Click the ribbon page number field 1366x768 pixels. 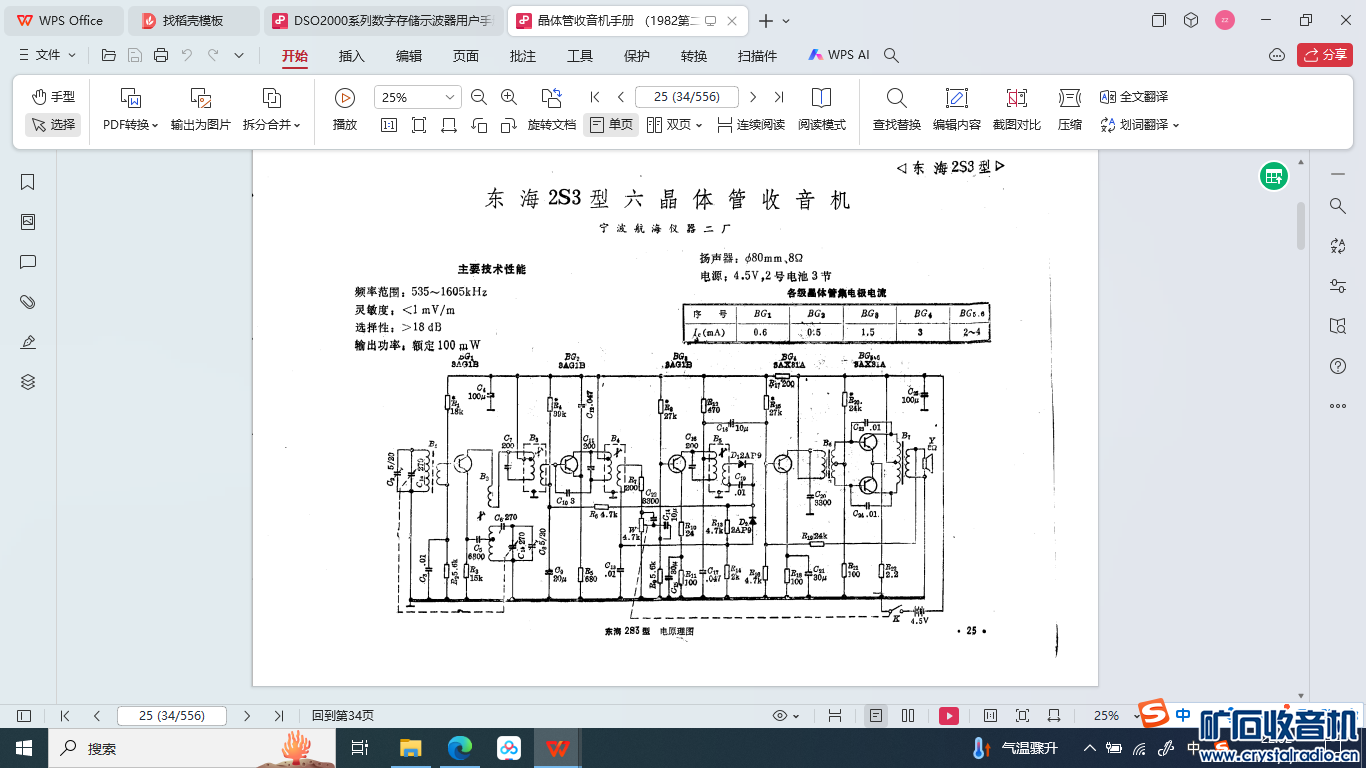pyautogui.click(x=687, y=97)
